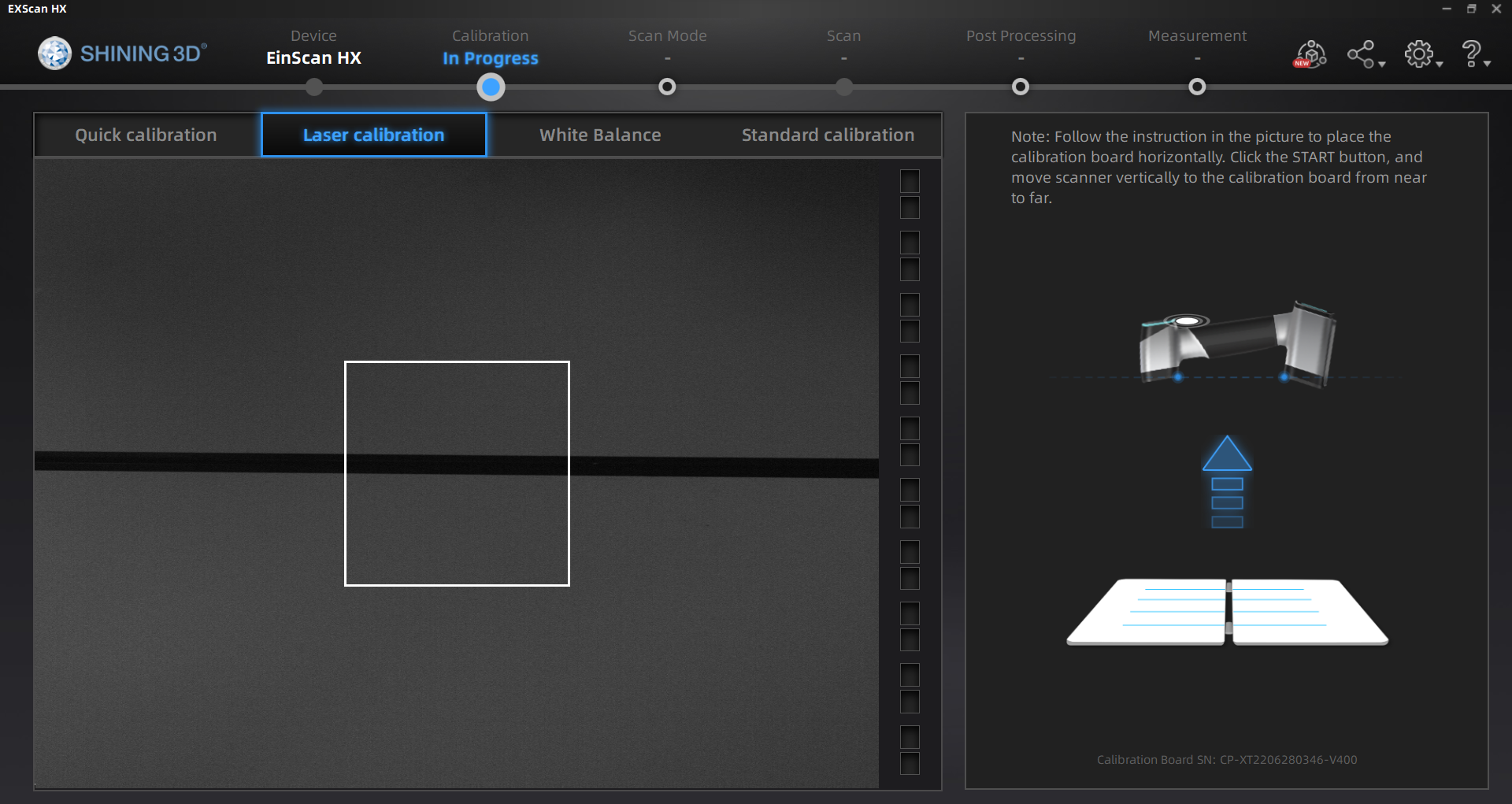This screenshot has width=1512, height=804.
Task: Open the settings gear menu
Action: 1419,54
